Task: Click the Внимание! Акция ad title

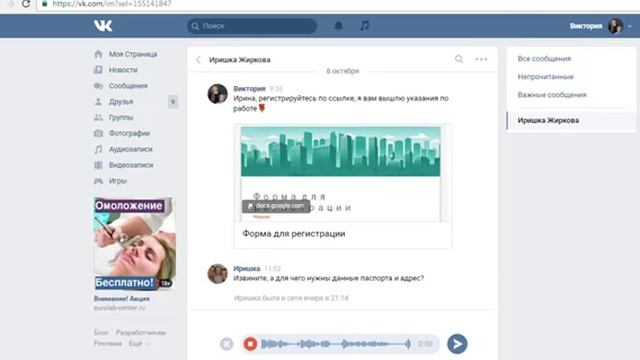Action: (122, 299)
